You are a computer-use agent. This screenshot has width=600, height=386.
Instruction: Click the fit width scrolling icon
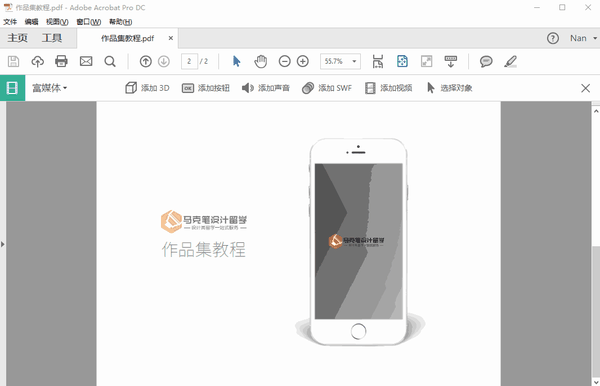(x=378, y=61)
